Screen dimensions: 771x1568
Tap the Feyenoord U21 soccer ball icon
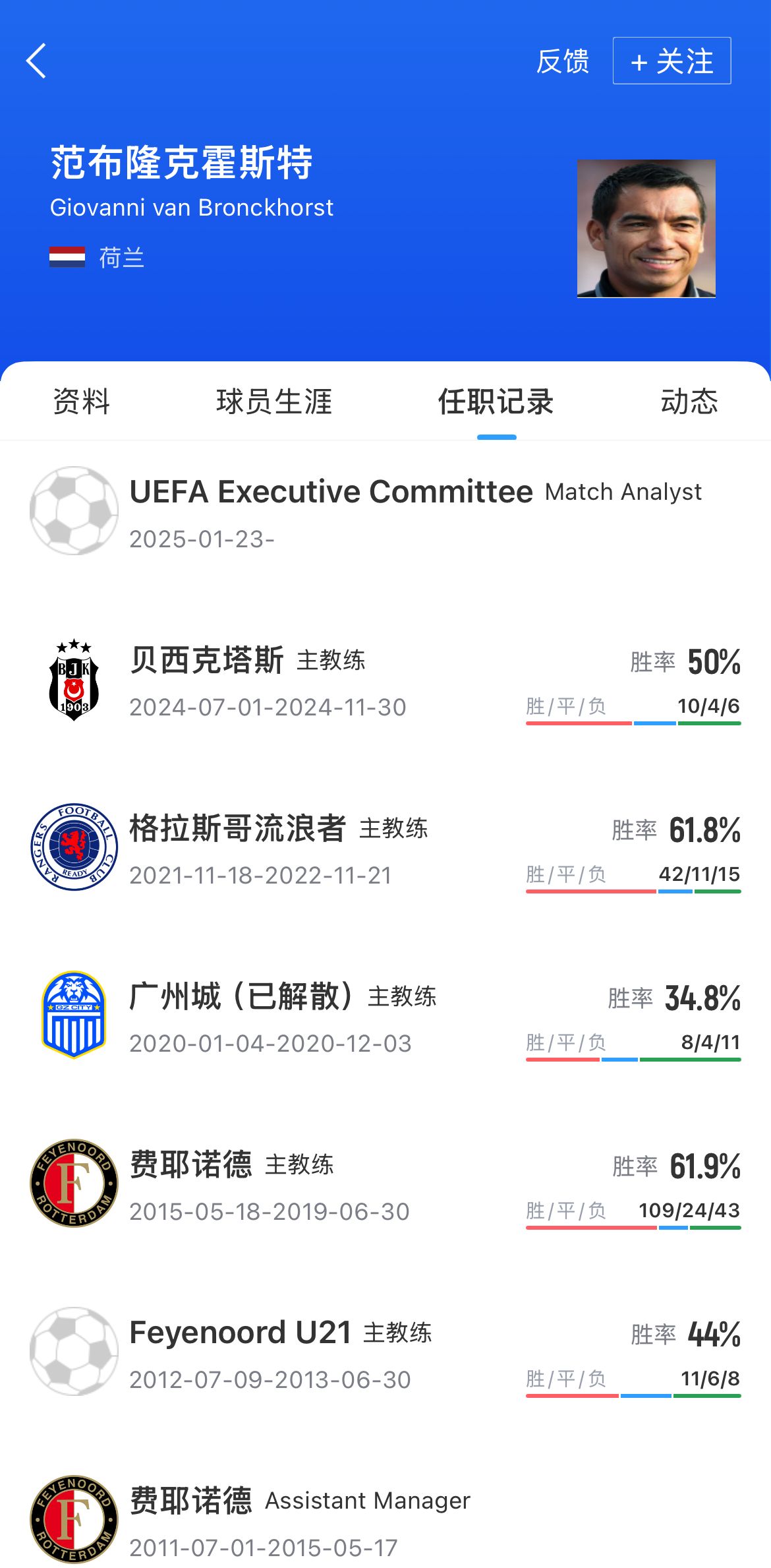[x=74, y=1352]
